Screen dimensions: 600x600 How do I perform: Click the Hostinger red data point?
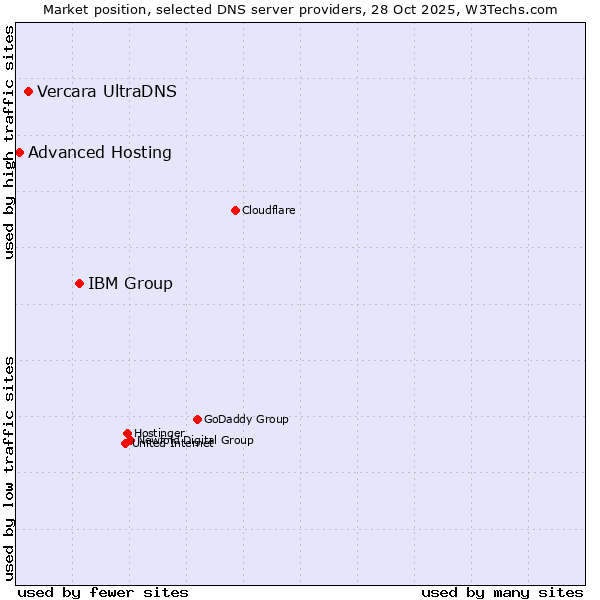click(127, 433)
